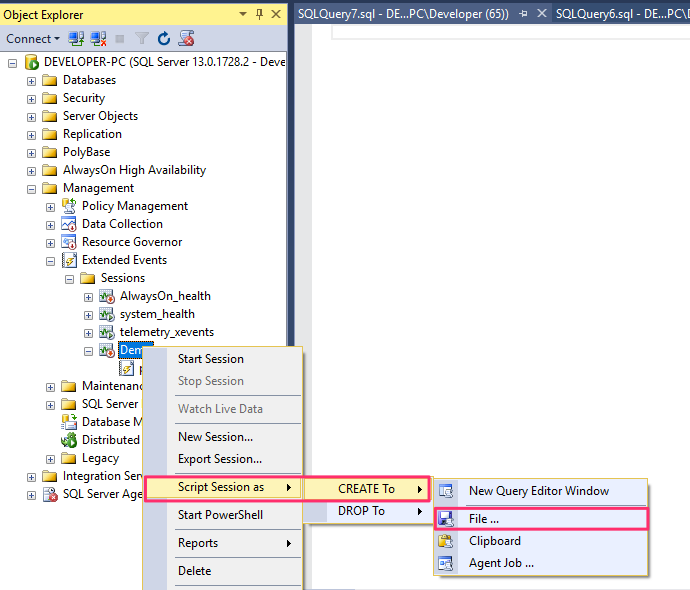This screenshot has height=590, width=690.
Task: Select the Integration Services tree item
Action: [103, 476]
